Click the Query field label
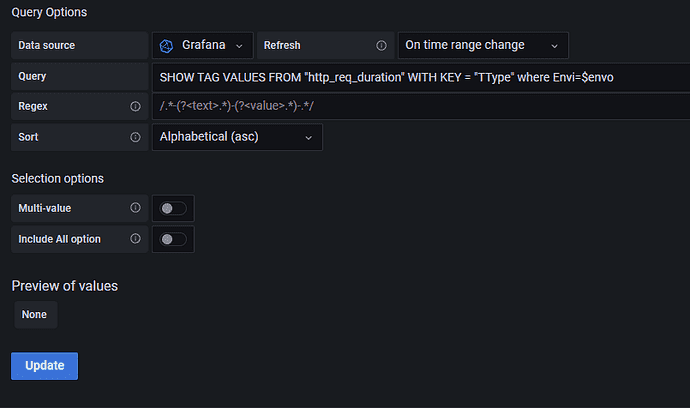This screenshot has height=408, width=690. (x=32, y=76)
